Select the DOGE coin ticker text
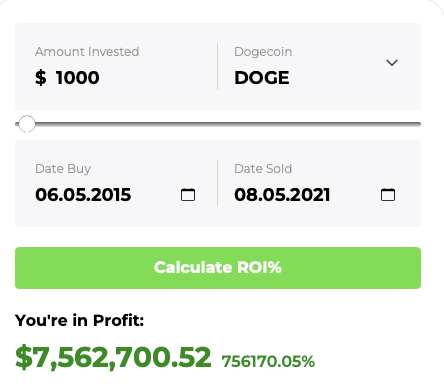 (x=262, y=78)
